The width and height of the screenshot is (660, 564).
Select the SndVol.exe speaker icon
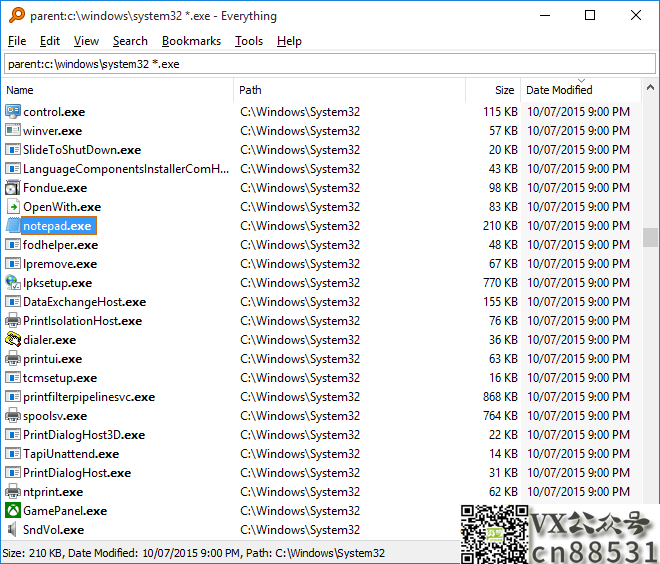(x=12, y=530)
